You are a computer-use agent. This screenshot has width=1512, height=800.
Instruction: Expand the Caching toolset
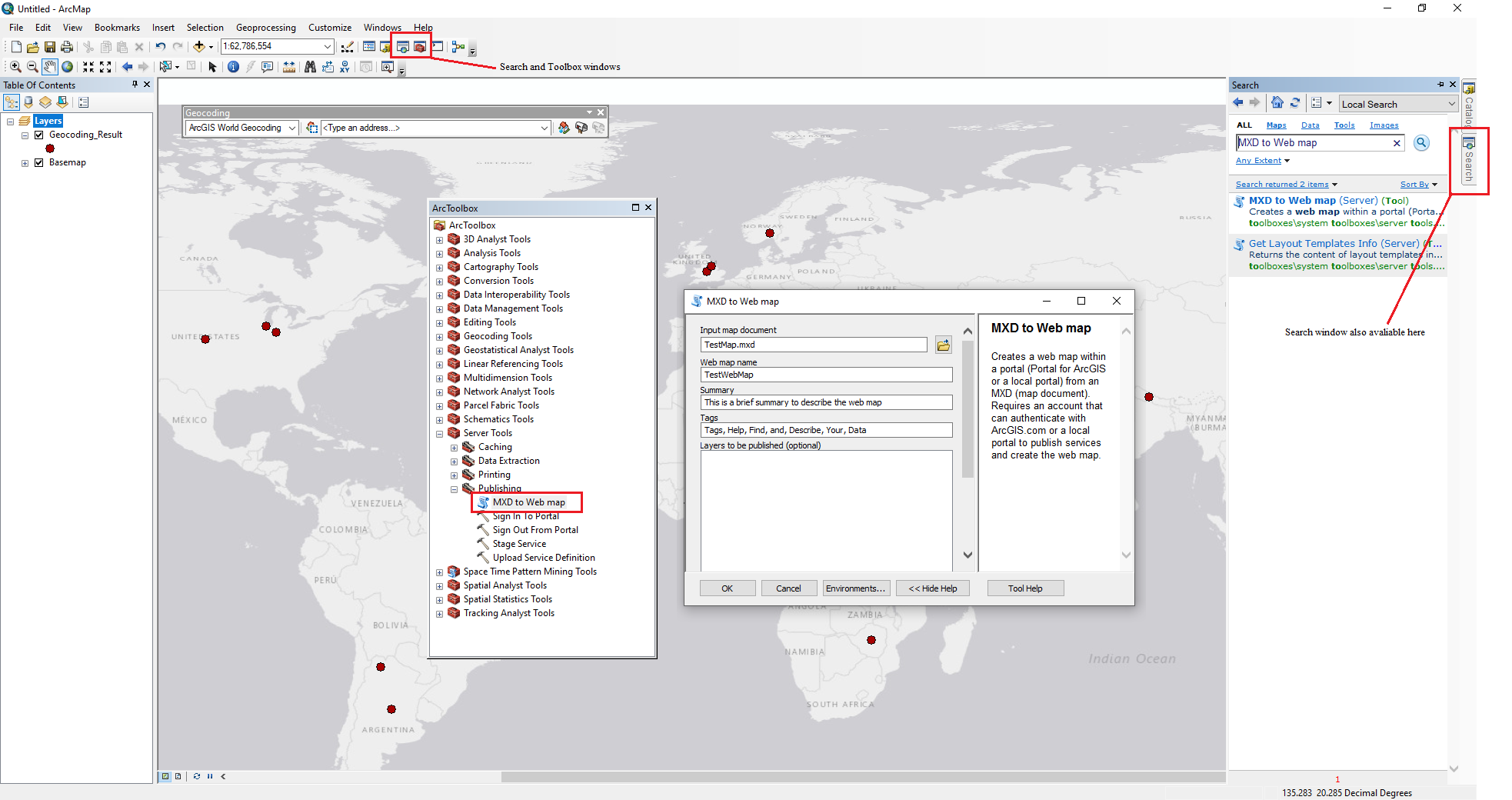(x=454, y=448)
